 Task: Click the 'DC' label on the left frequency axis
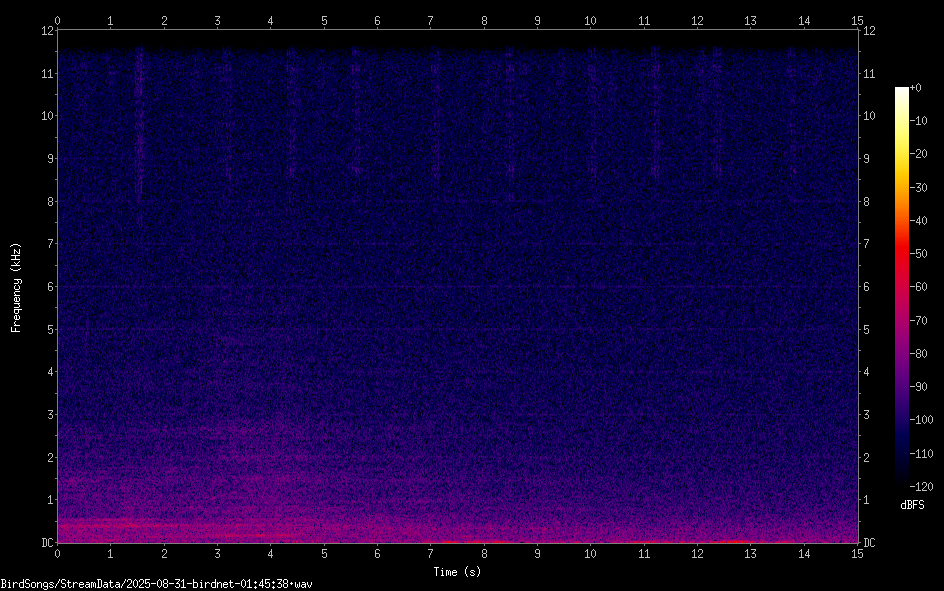47,543
